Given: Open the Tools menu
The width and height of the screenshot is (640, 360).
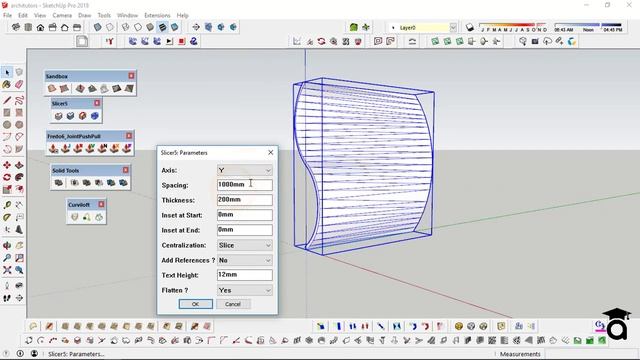Looking at the screenshot, I should [x=104, y=16].
